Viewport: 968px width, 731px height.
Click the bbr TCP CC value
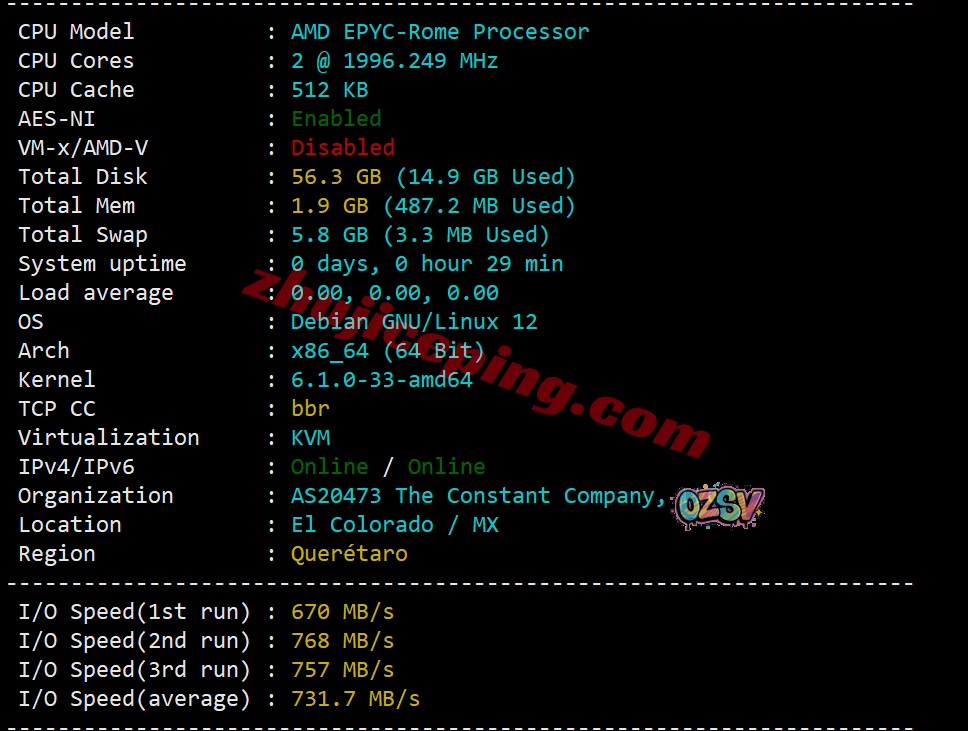click(x=310, y=409)
